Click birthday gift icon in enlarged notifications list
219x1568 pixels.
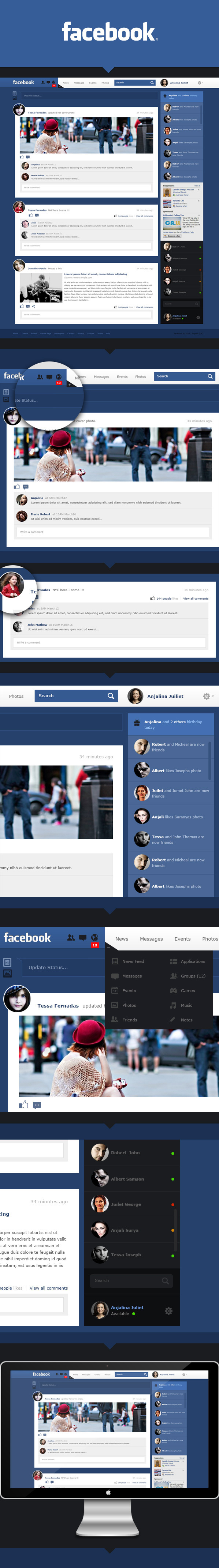pos(137,723)
